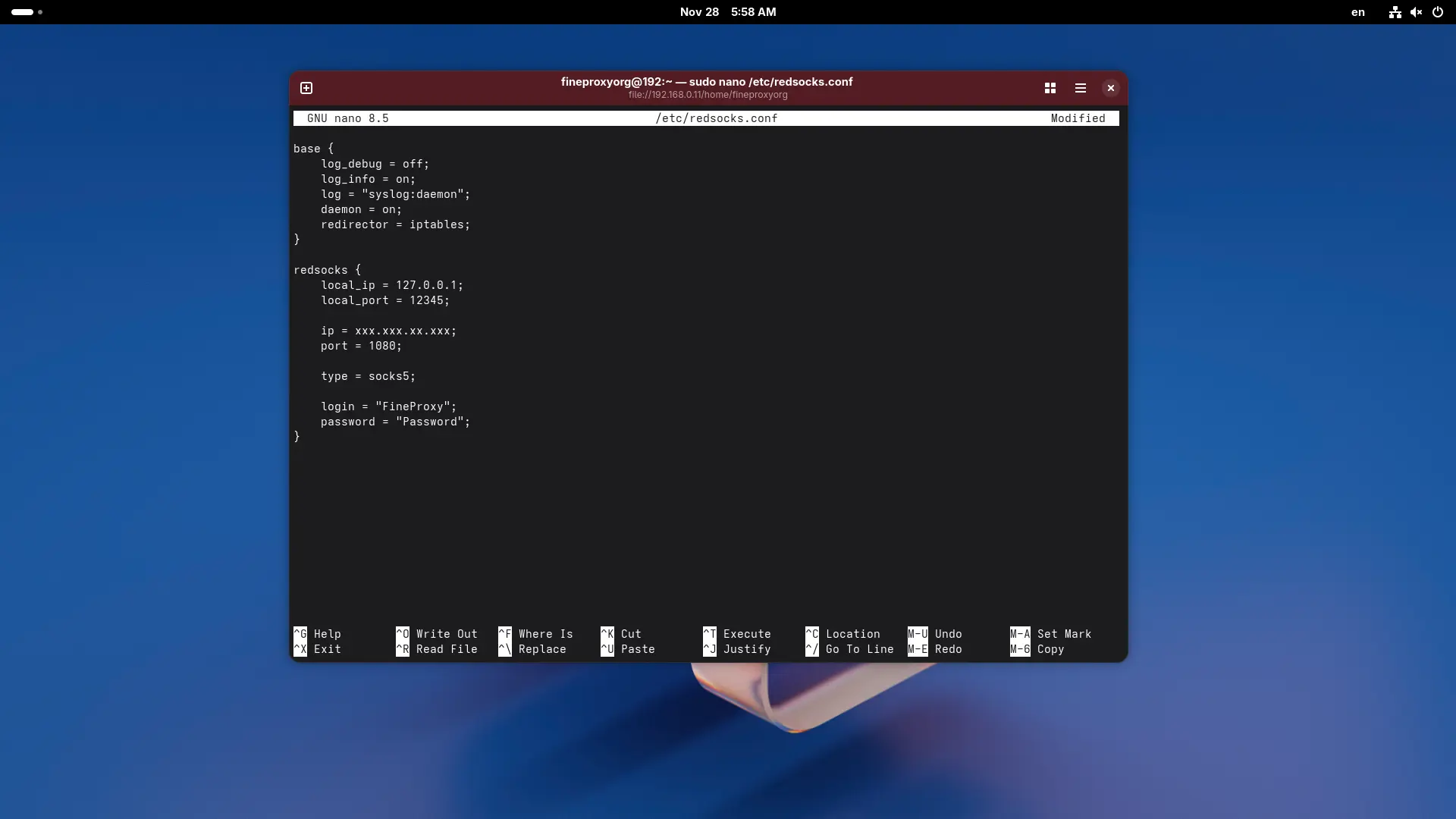The width and height of the screenshot is (1456, 819).
Task: Close the terminal window
Action: (1111, 88)
